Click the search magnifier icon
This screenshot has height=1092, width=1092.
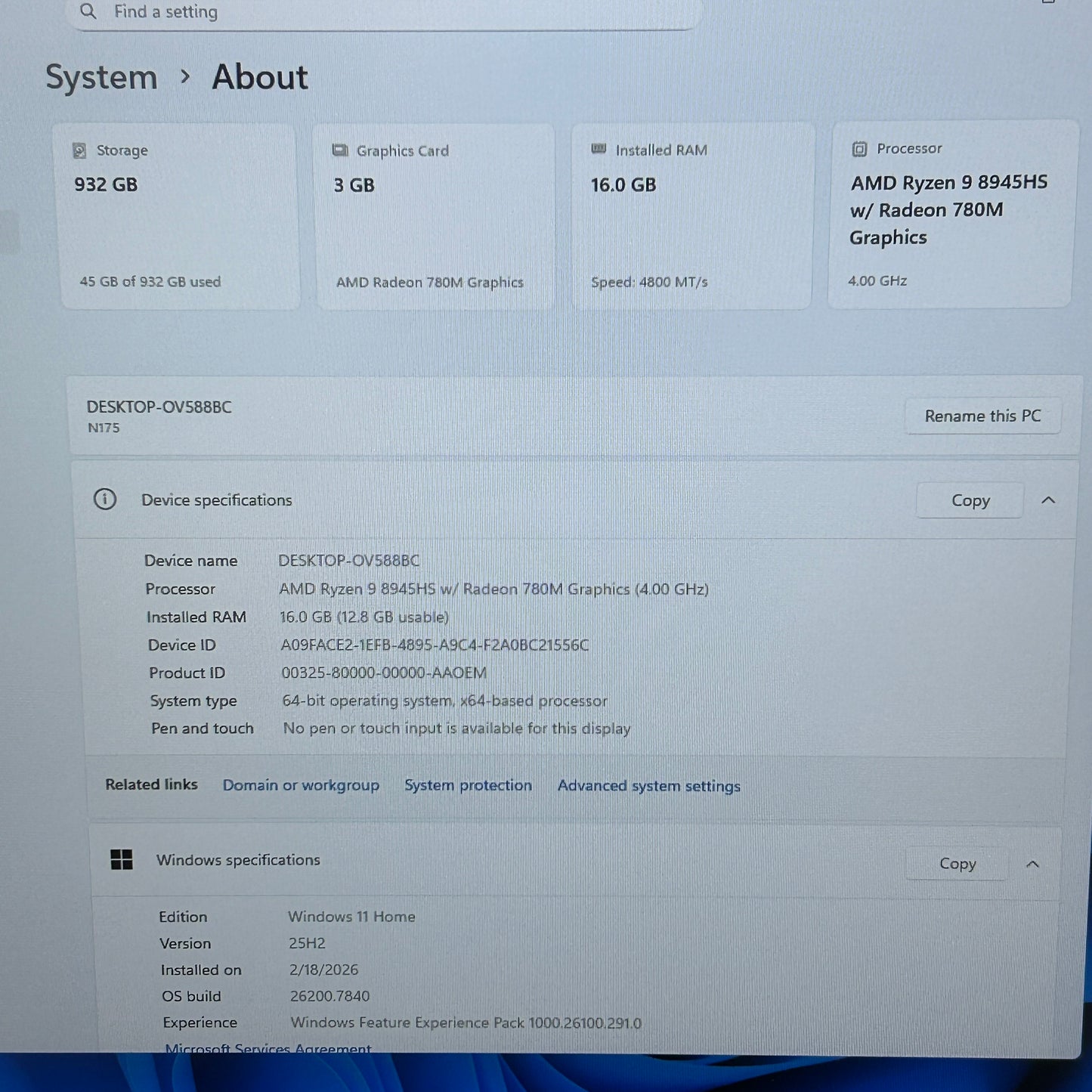point(88,11)
